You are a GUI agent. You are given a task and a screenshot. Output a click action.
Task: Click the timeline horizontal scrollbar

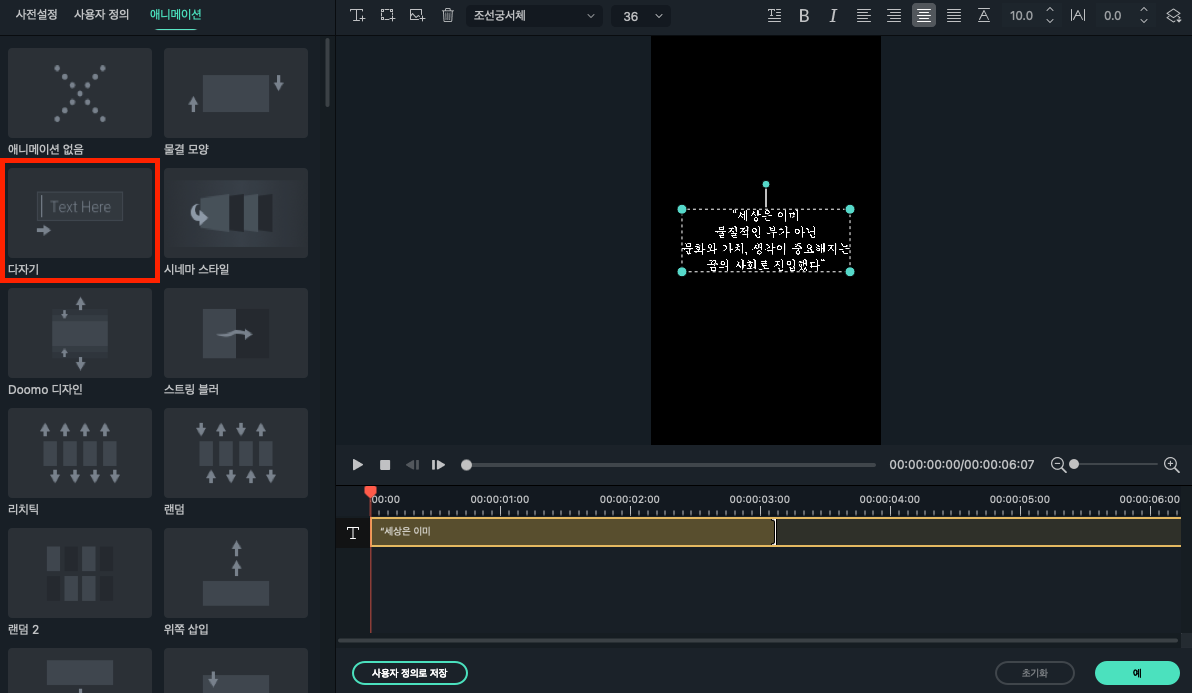759,641
